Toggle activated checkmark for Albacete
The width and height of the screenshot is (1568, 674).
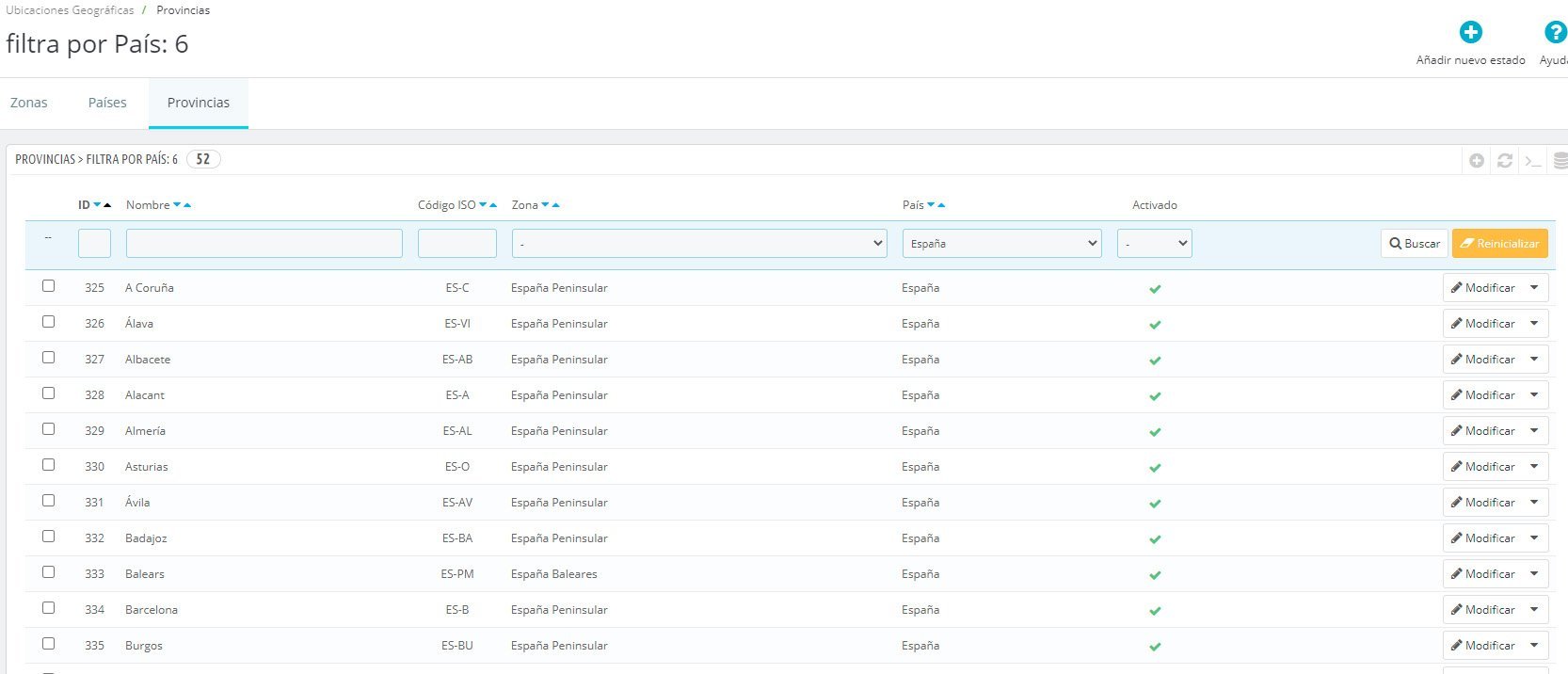coord(1155,360)
